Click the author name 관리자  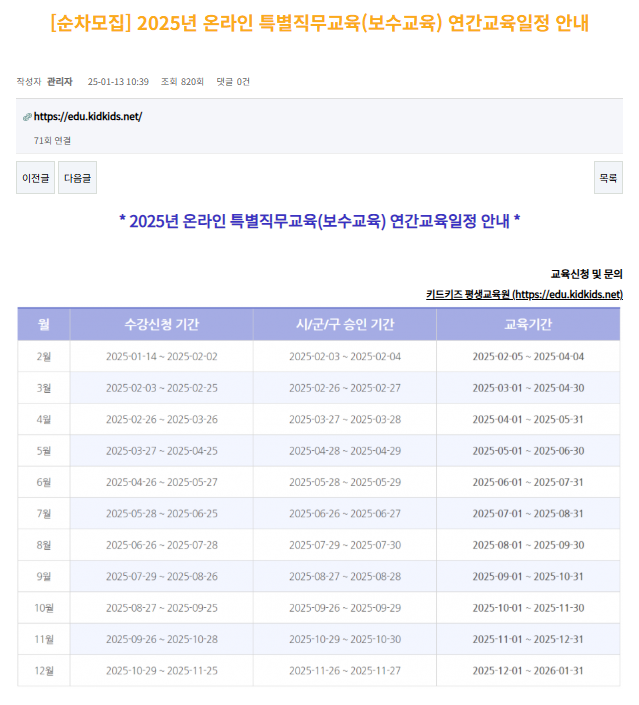60,82
